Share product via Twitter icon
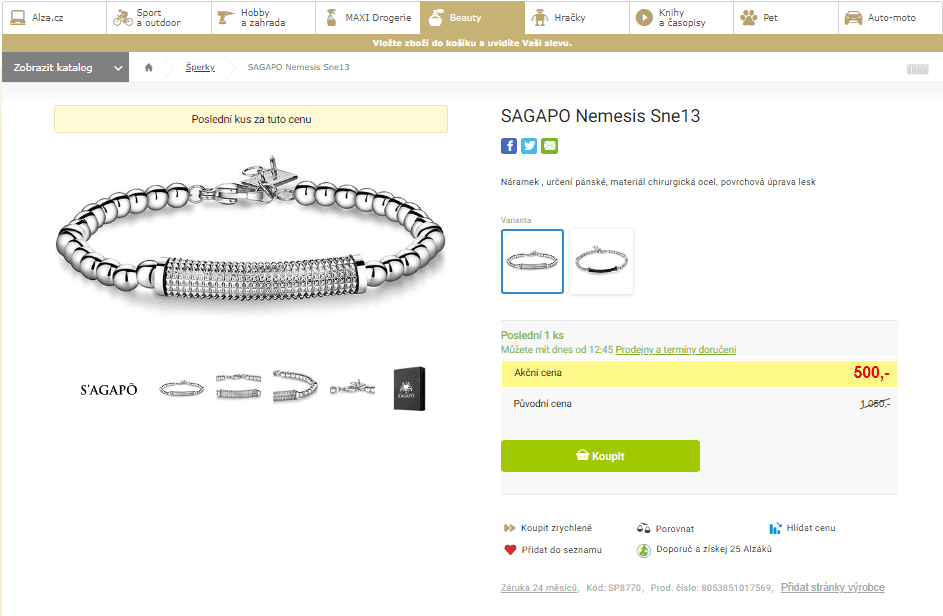Image resolution: width=943 pixels, height=616 pixels. pos(529,146)
